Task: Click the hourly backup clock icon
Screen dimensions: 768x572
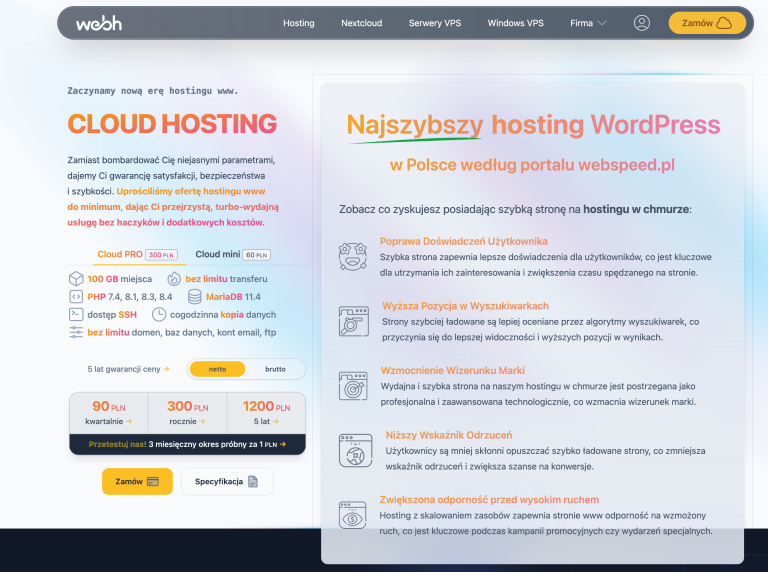Action: 160,314
